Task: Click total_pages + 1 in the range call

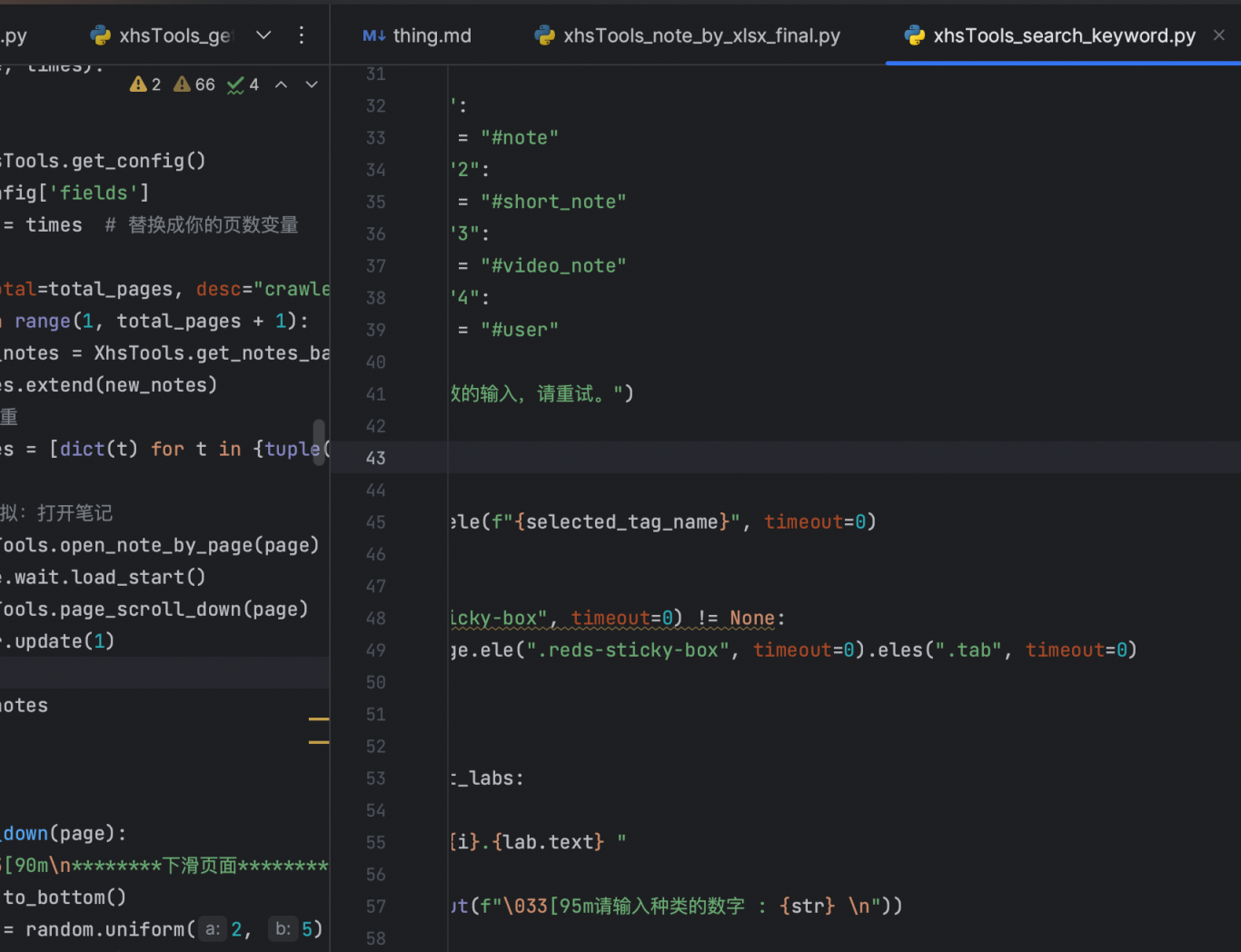Action: [x=201, y=322]
